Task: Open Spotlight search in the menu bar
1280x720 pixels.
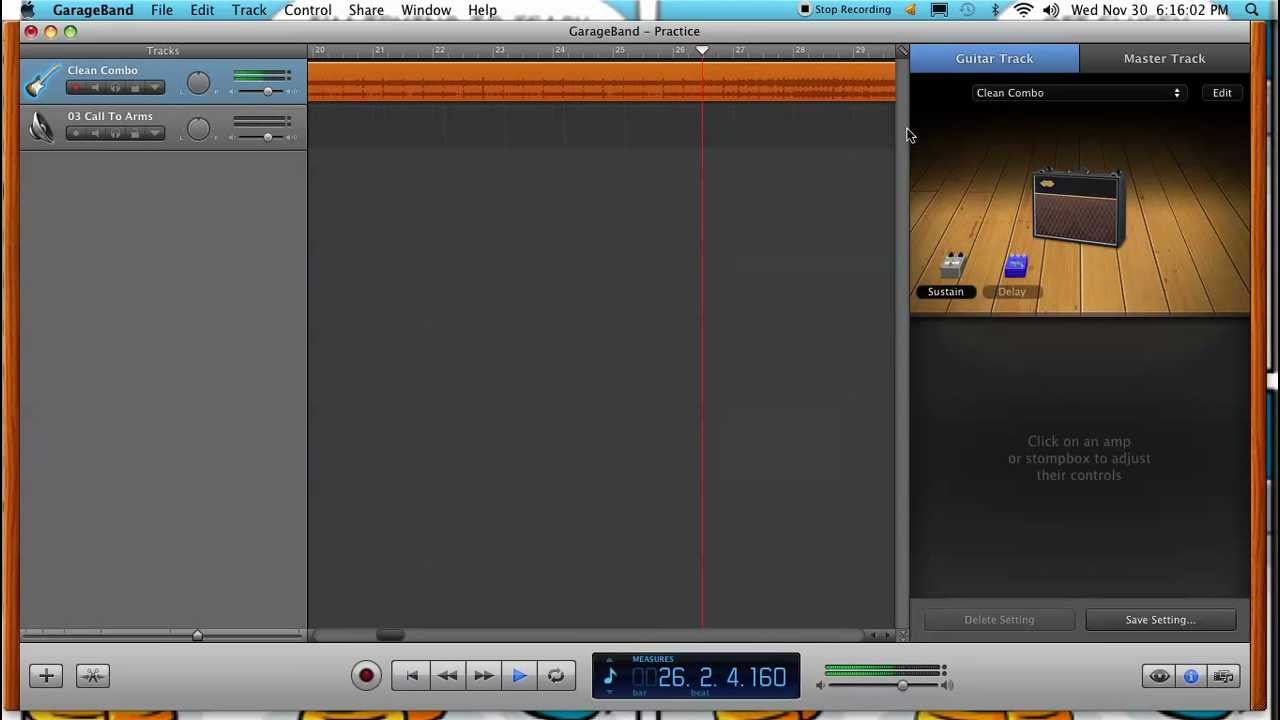Action: tap(1252, 10)
